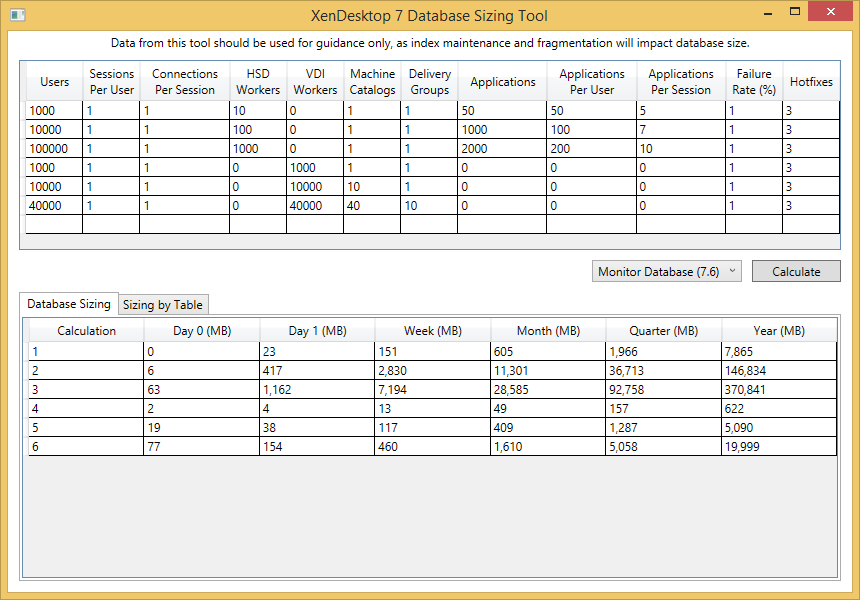Click the Year (MB) column header
This screenshot has height=600, width=860.
coord(779,331)
